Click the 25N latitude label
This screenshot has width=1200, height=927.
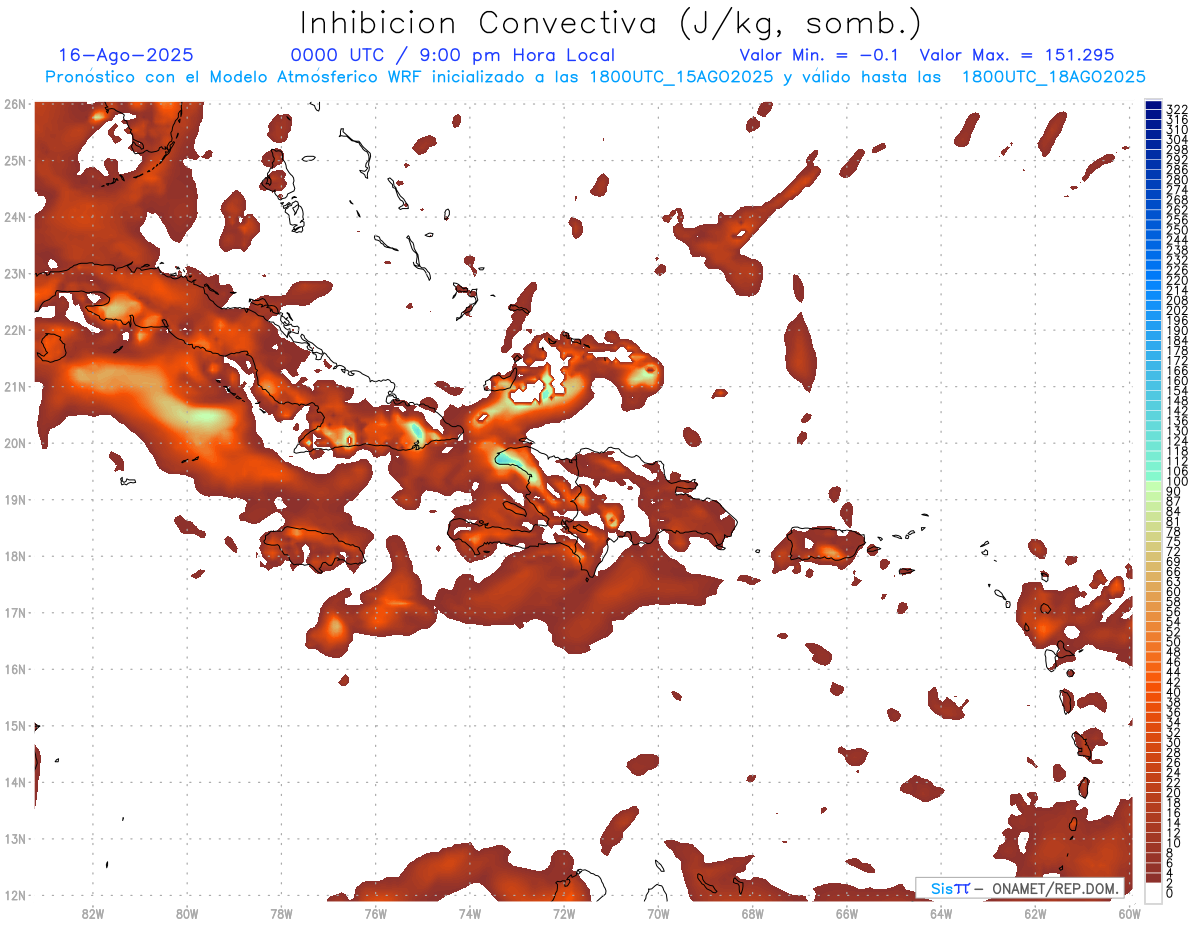(14, 160)
